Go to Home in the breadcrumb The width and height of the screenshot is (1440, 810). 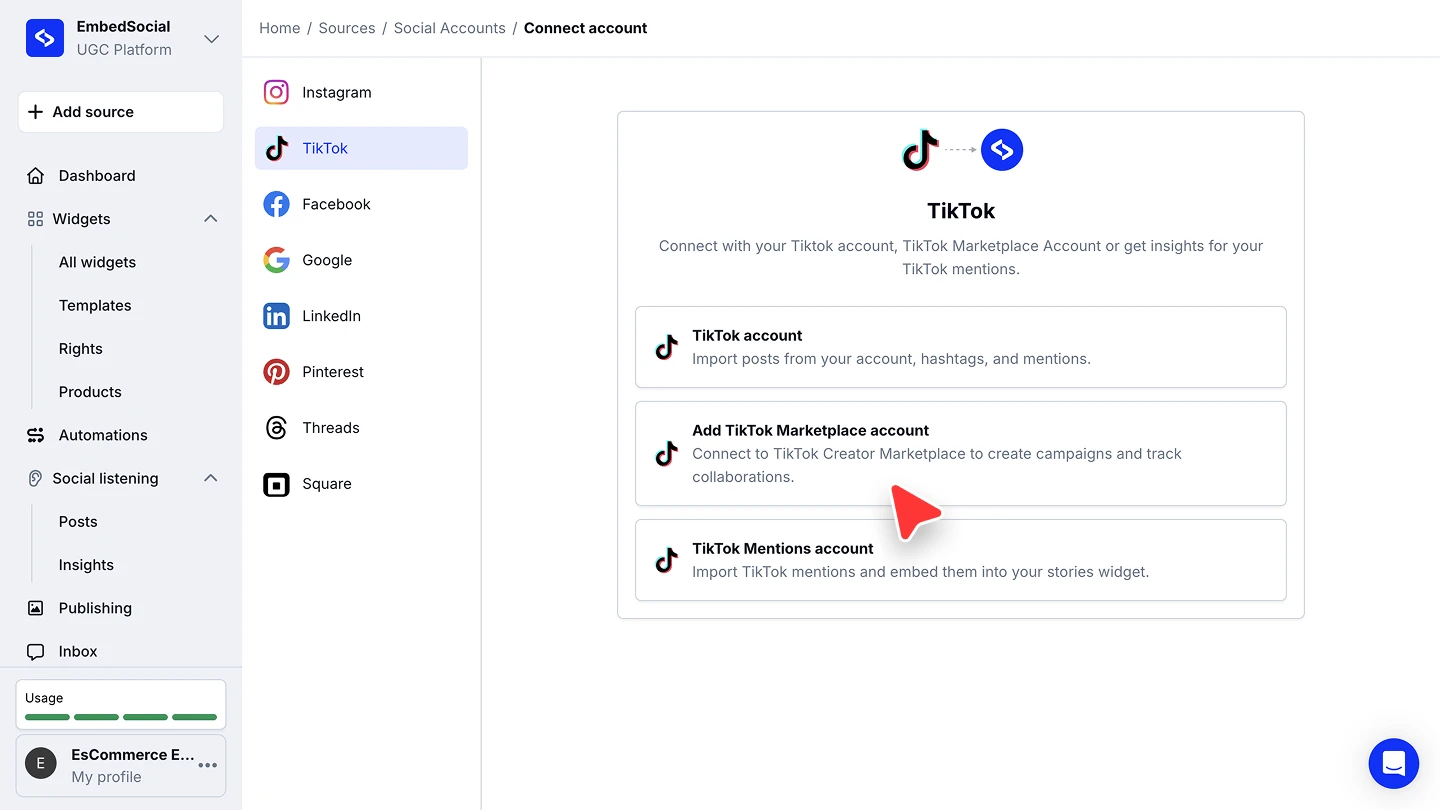tap(280, 28)
